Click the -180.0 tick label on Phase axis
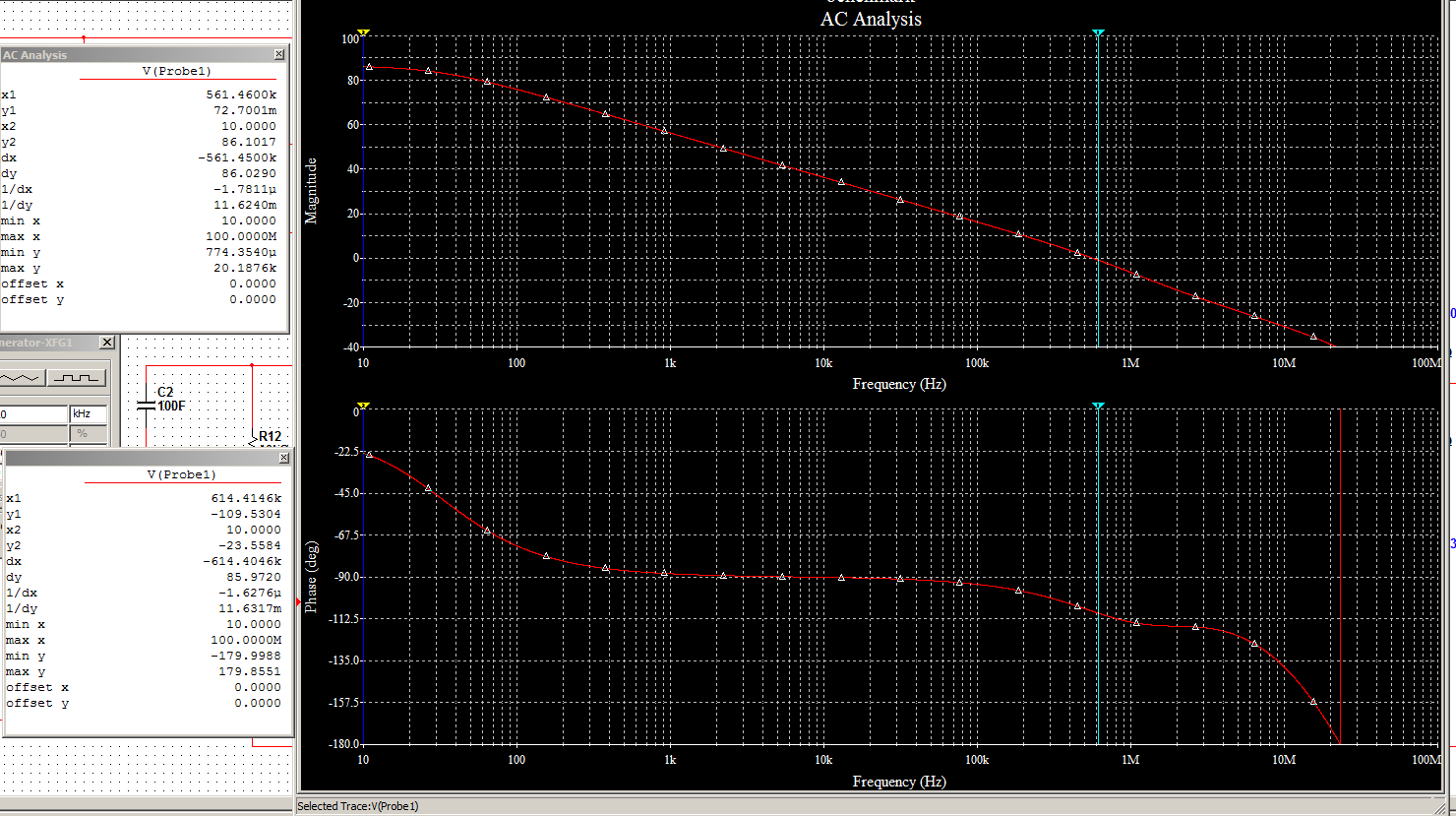Viewport: 1456px width, 816px height. coord(343,744)
